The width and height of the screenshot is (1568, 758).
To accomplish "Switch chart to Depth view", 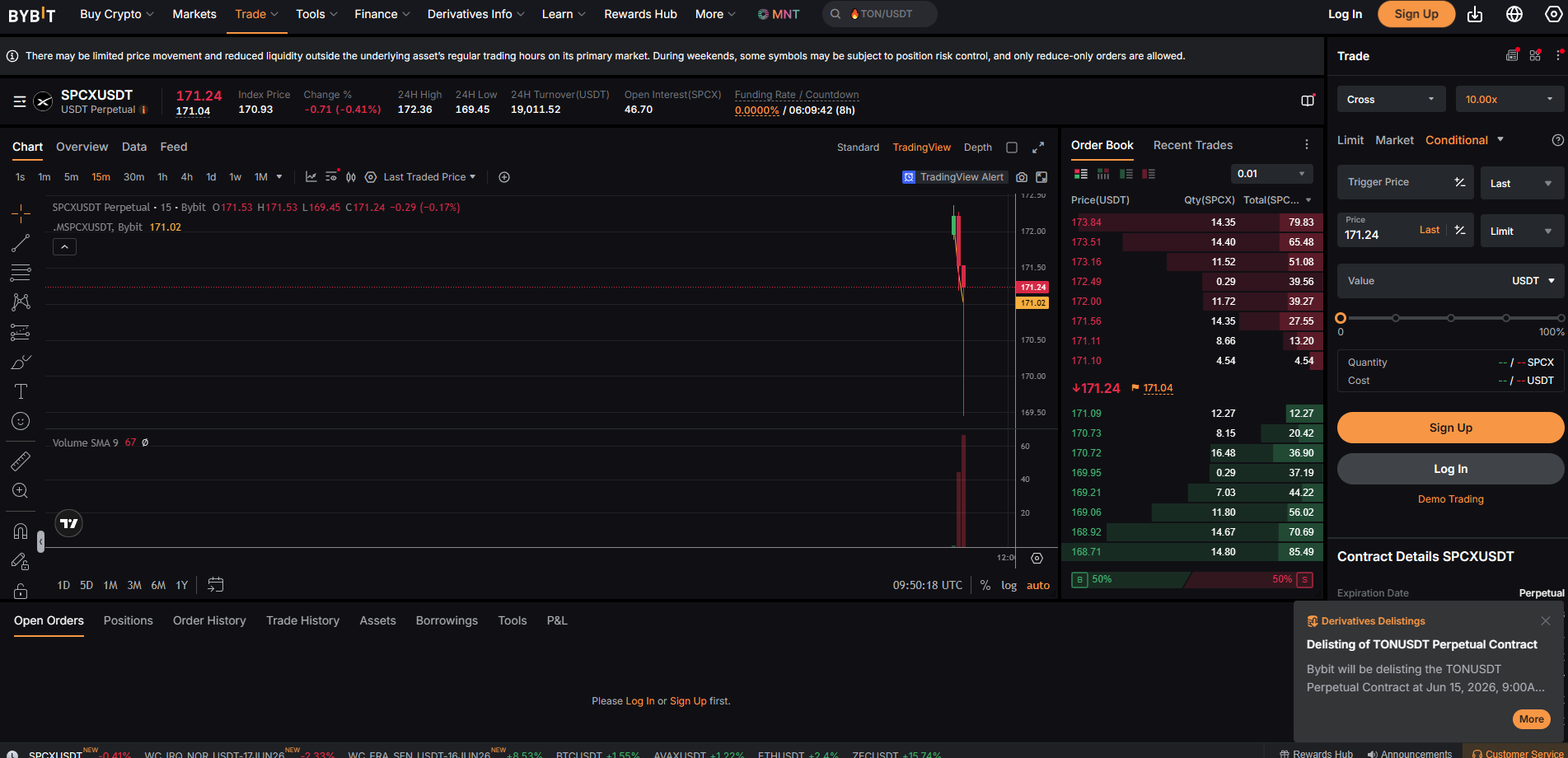I will [x=977, y=147].
